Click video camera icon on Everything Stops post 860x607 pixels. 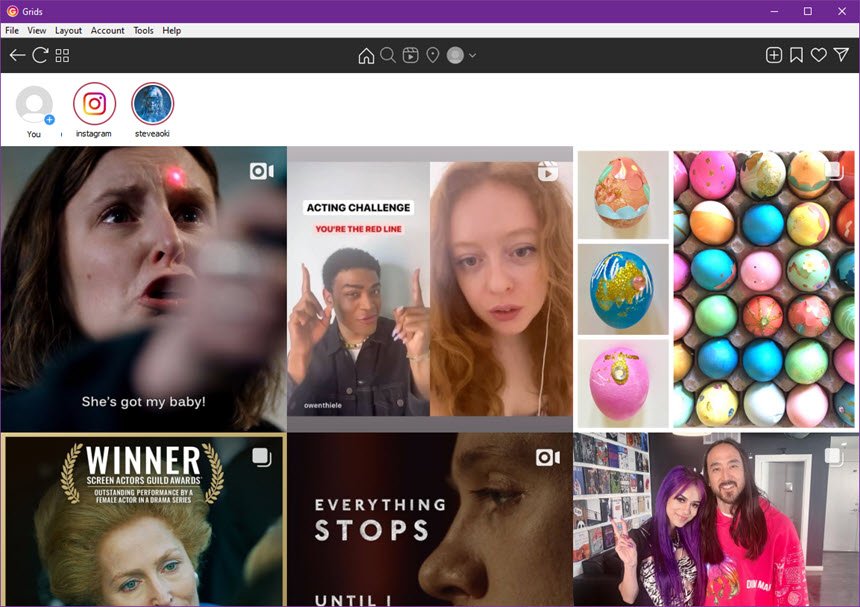tap(548, 457)
